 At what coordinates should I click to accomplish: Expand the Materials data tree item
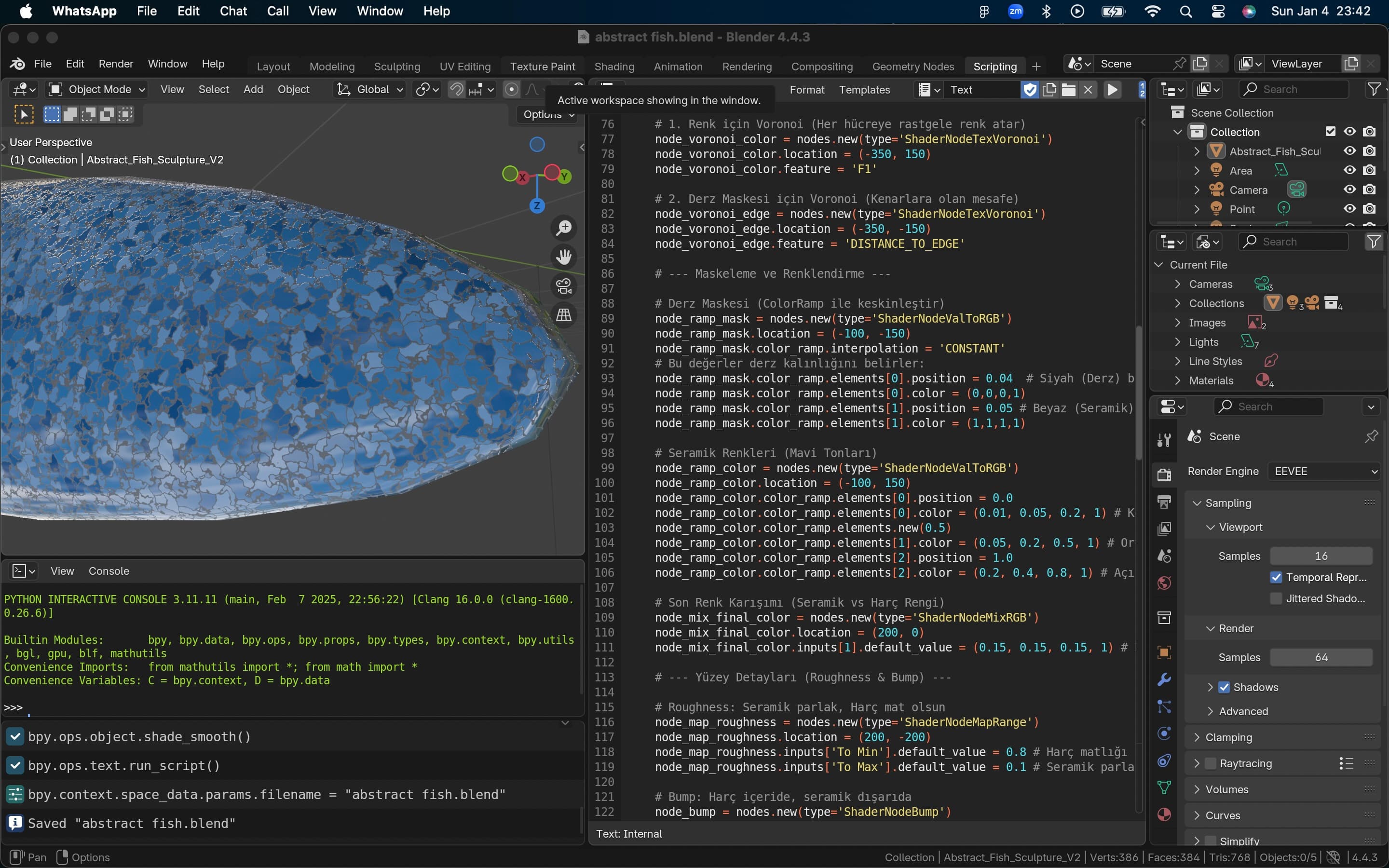pyautogui.click(x=1178, y=380)
